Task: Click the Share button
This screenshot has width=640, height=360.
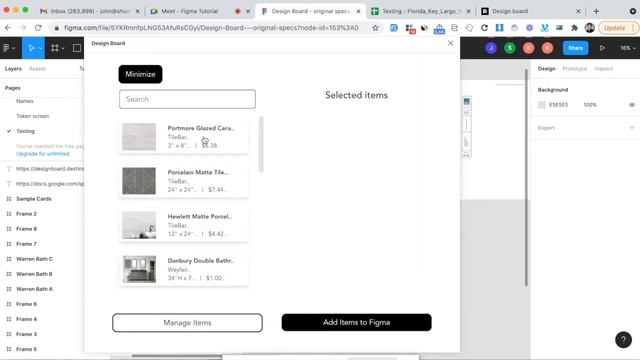Action: [575, 48]
